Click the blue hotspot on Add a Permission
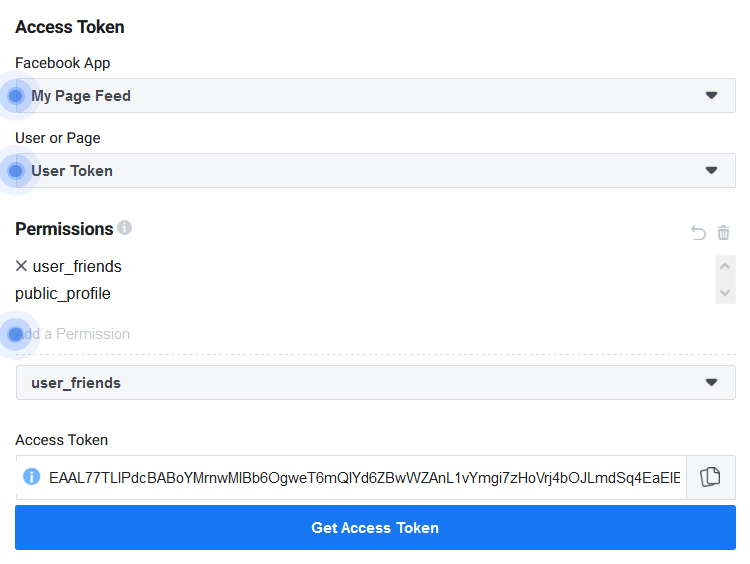Viewport: 750px width, 564px height. tap(15, 334)
